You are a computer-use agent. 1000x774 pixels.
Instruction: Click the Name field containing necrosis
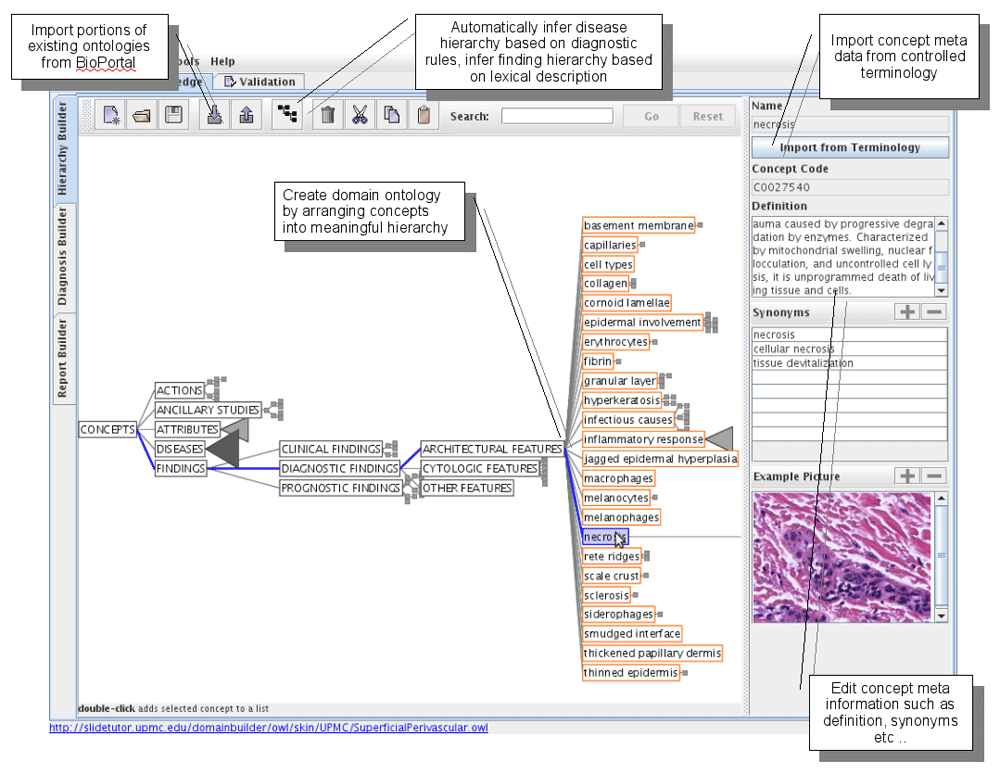(850, 124)
